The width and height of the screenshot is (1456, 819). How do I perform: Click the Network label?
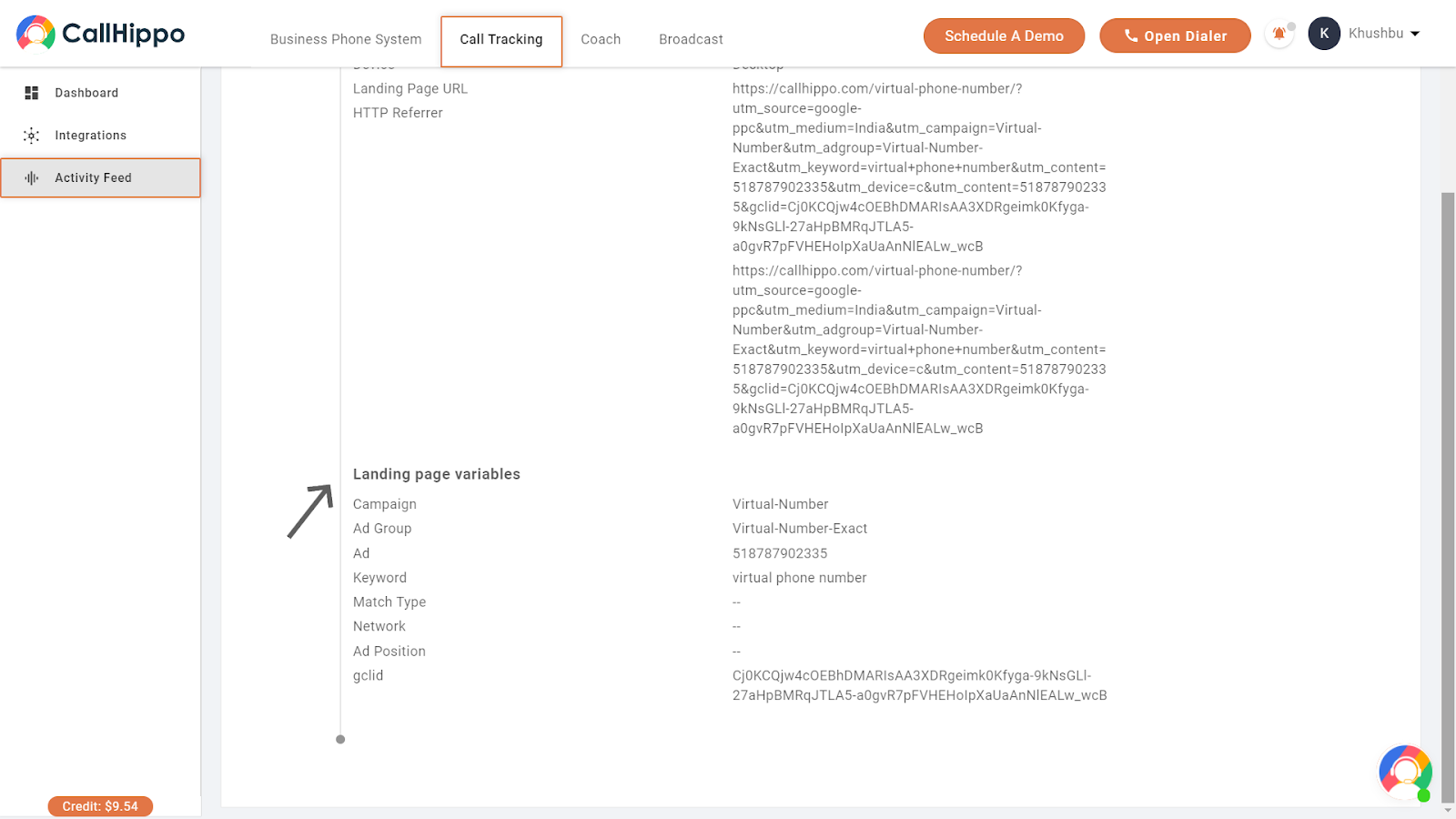click(x=379, y=627)
